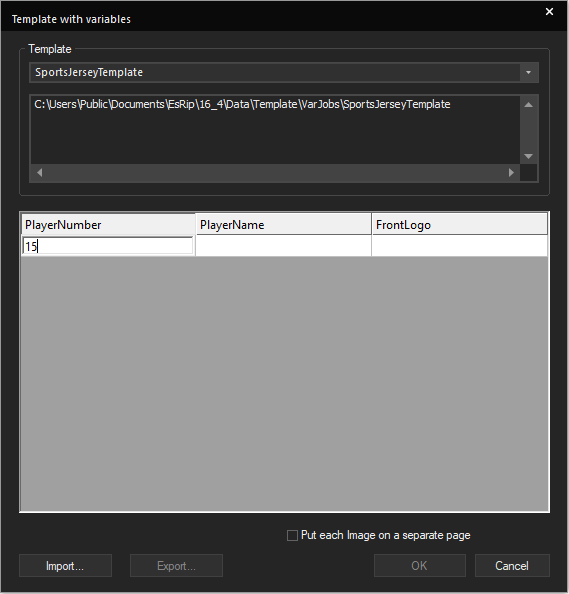Click the horizontal scroll right arrow
This screenshot has width=569, height=594.
click(511, 173)
